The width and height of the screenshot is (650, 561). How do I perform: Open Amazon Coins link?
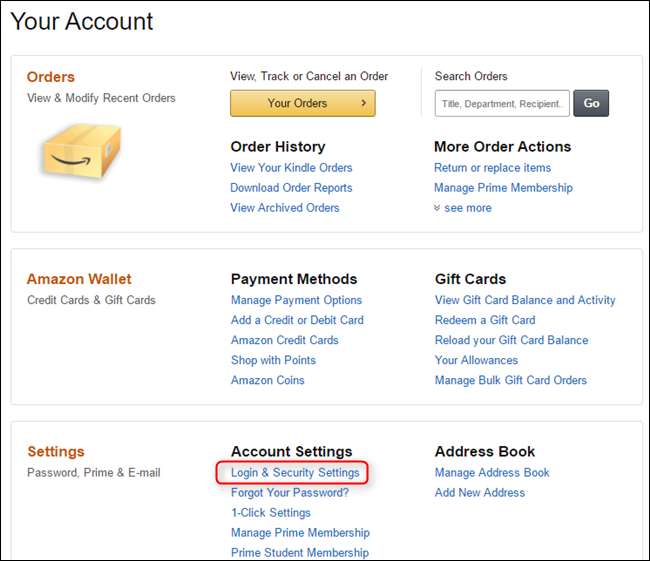click(x=267, y=380)
